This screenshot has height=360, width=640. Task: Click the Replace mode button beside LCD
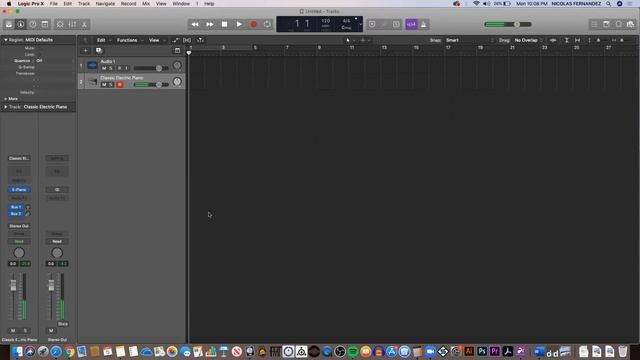372,24
